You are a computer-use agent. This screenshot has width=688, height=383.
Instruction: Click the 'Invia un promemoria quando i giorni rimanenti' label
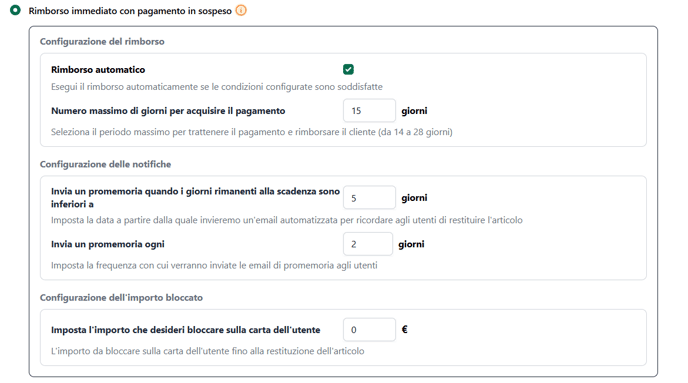point(195,197)
